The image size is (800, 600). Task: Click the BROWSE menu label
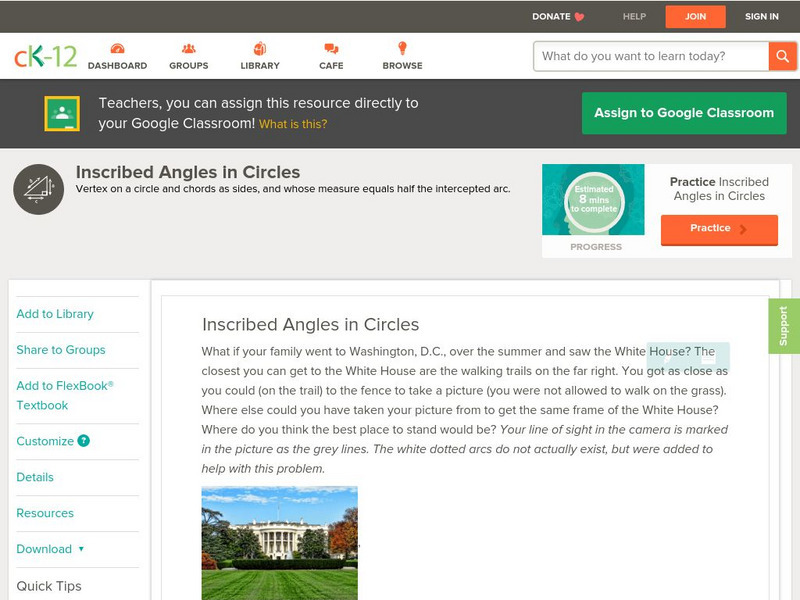pyautogui.click(x=403, y=66)
